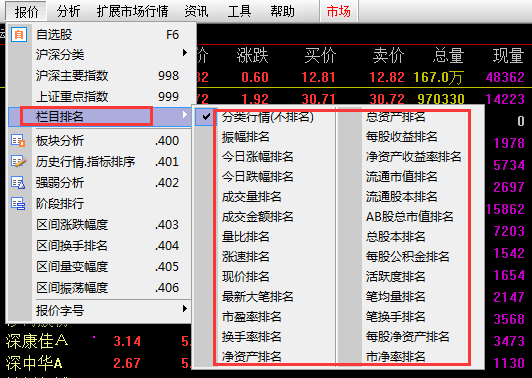This screenshot has width=532, height=378.
Task: Select 笔换手排名 in submenu
Action: tap(395, 317)
